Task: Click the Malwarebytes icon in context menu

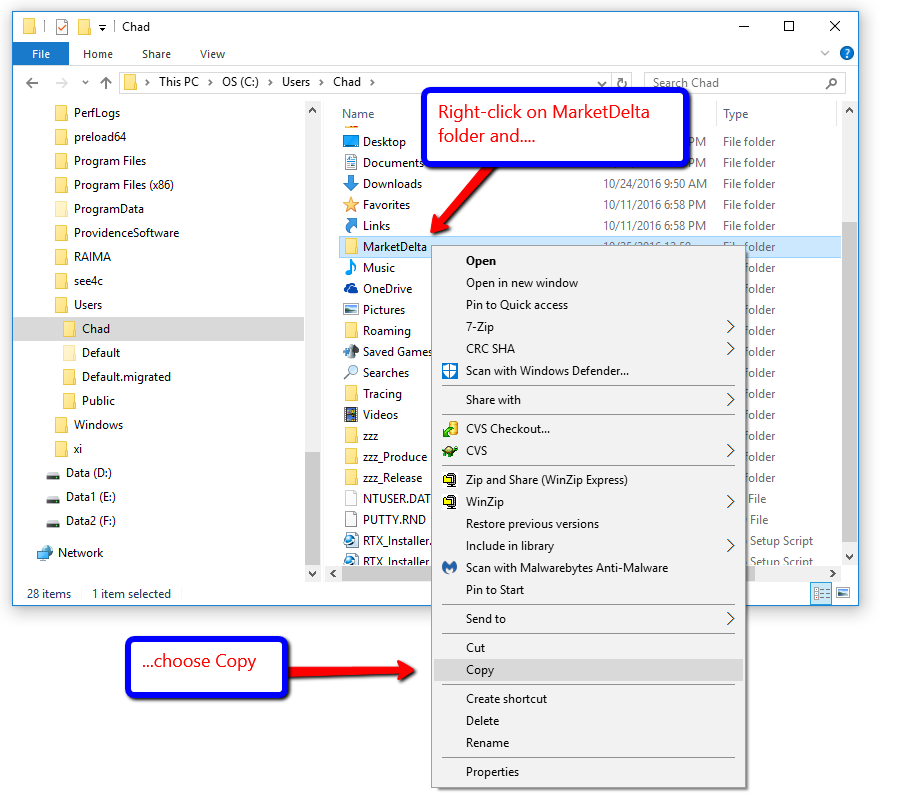Action: pyautogui.click(x=450, y=568)
